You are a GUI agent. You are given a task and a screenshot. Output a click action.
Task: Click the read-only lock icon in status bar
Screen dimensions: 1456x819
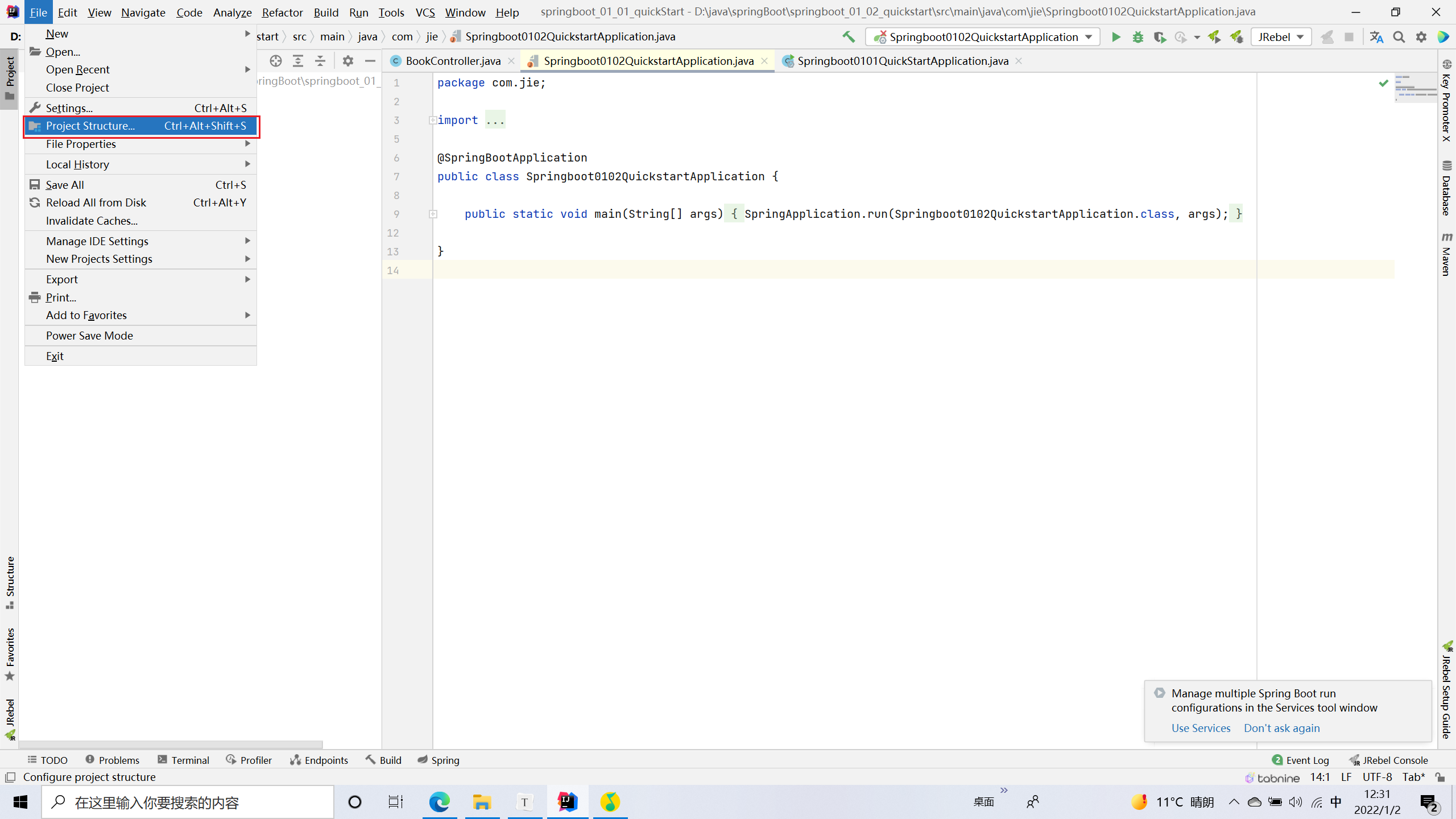coord(1441,777)
